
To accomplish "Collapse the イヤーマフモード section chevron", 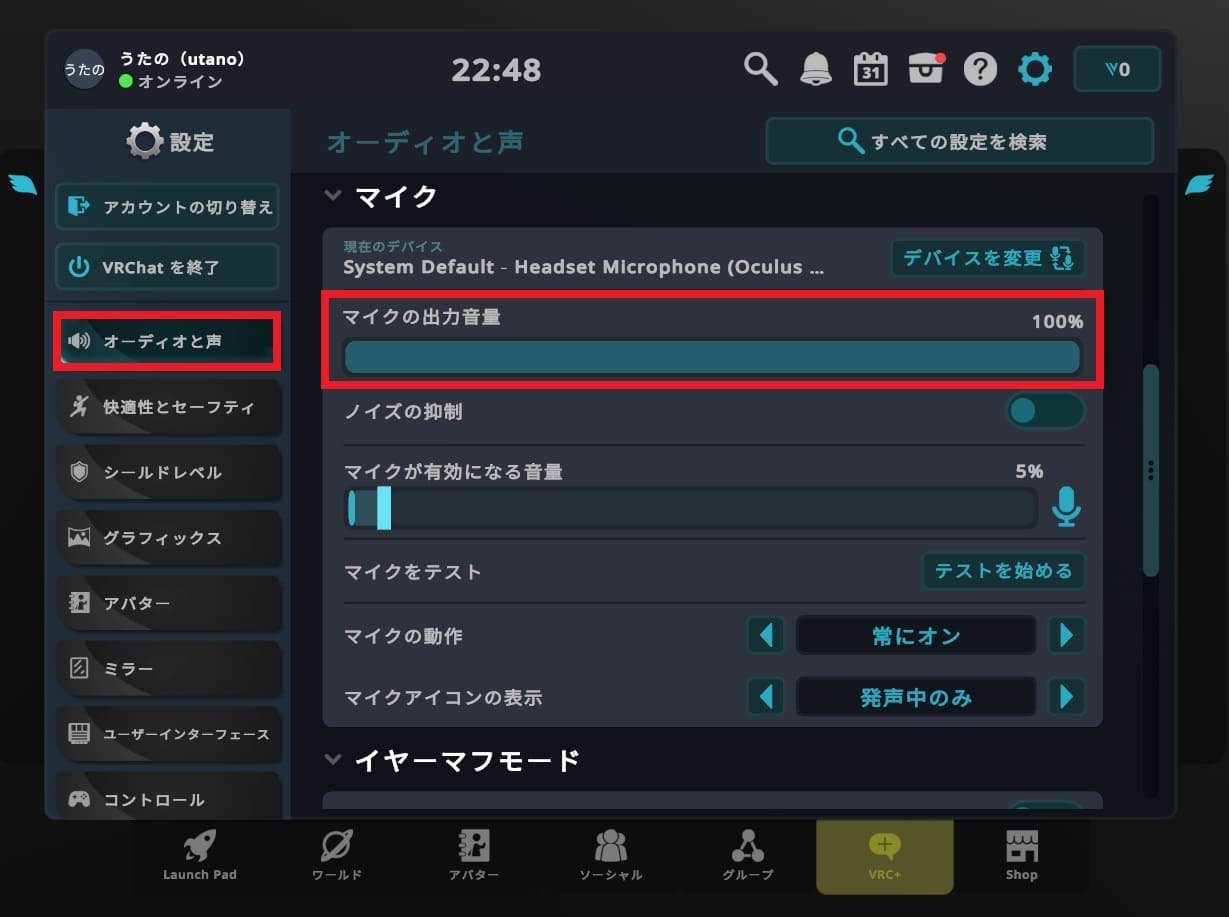I will tap(333, 760).
